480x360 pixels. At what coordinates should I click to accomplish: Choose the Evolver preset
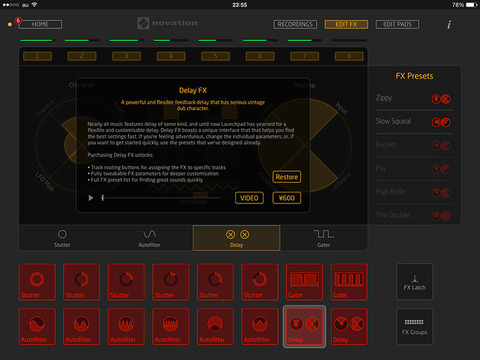[414, 145]
